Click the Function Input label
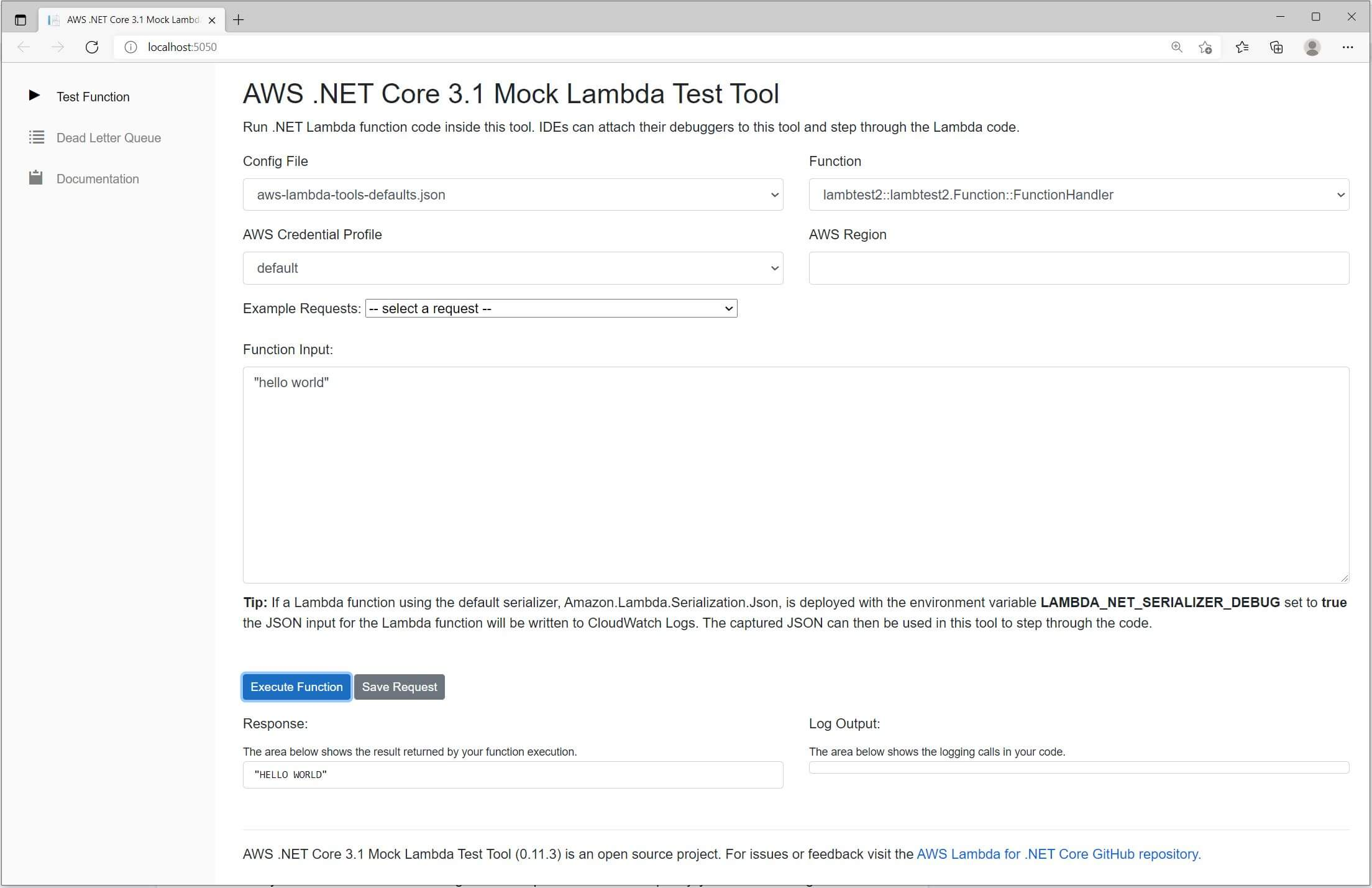 click(288, 349)
